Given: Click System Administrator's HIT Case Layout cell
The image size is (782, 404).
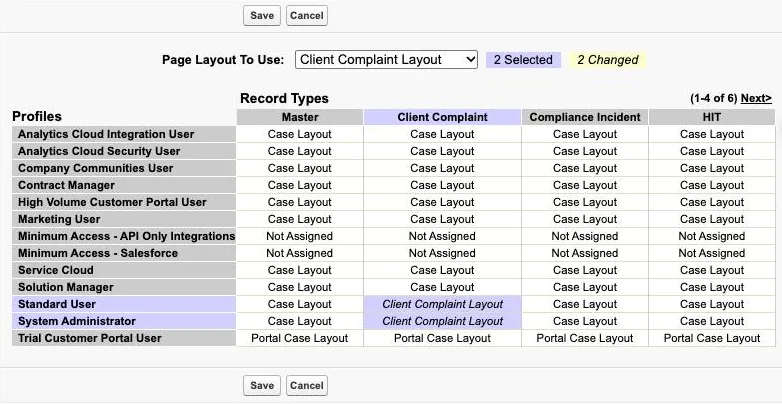Looking at the screenshot, I should tap(712, 321).
